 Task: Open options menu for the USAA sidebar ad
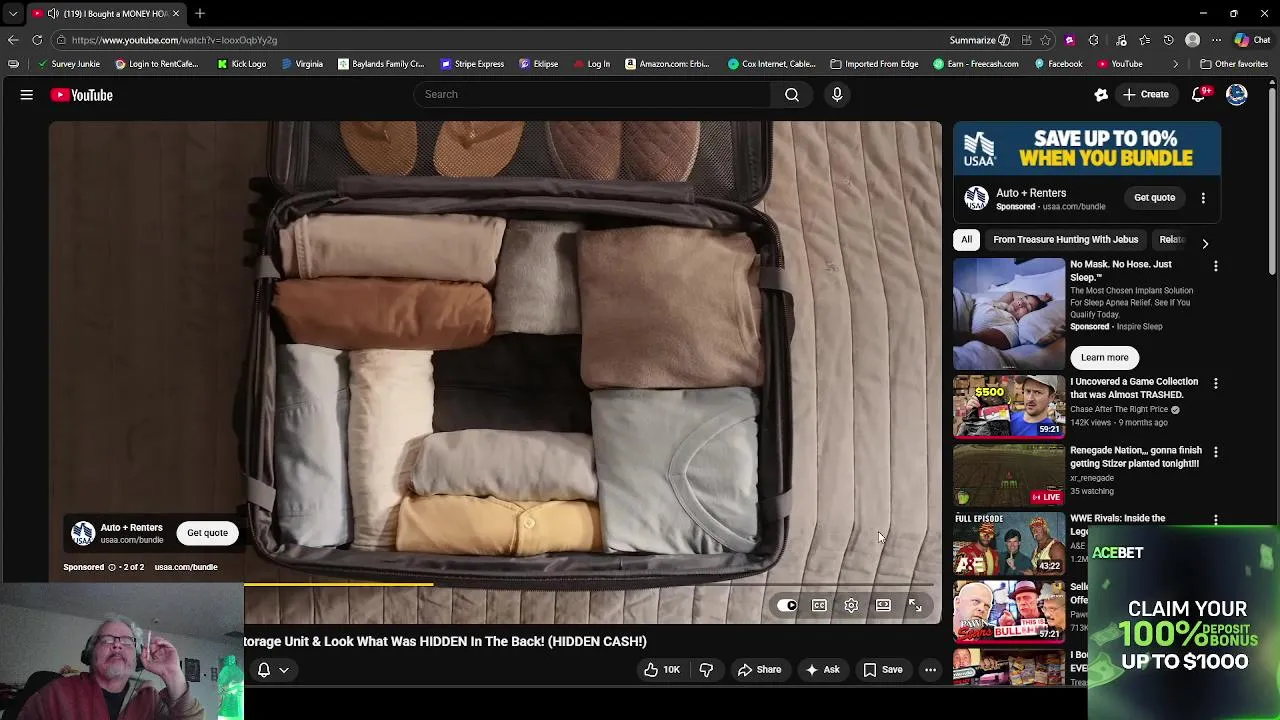point(1203,198)
